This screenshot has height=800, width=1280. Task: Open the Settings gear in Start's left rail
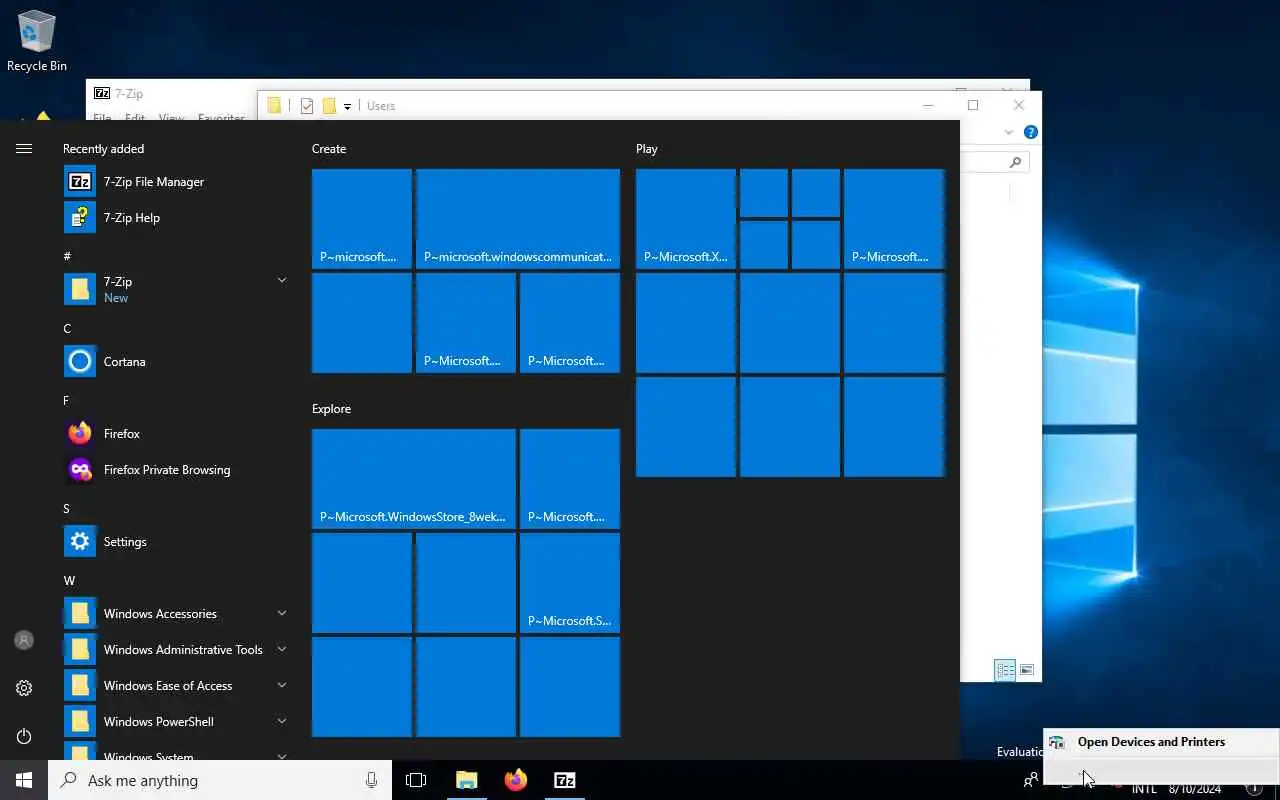pyautogui.click(x=24, y=688)
